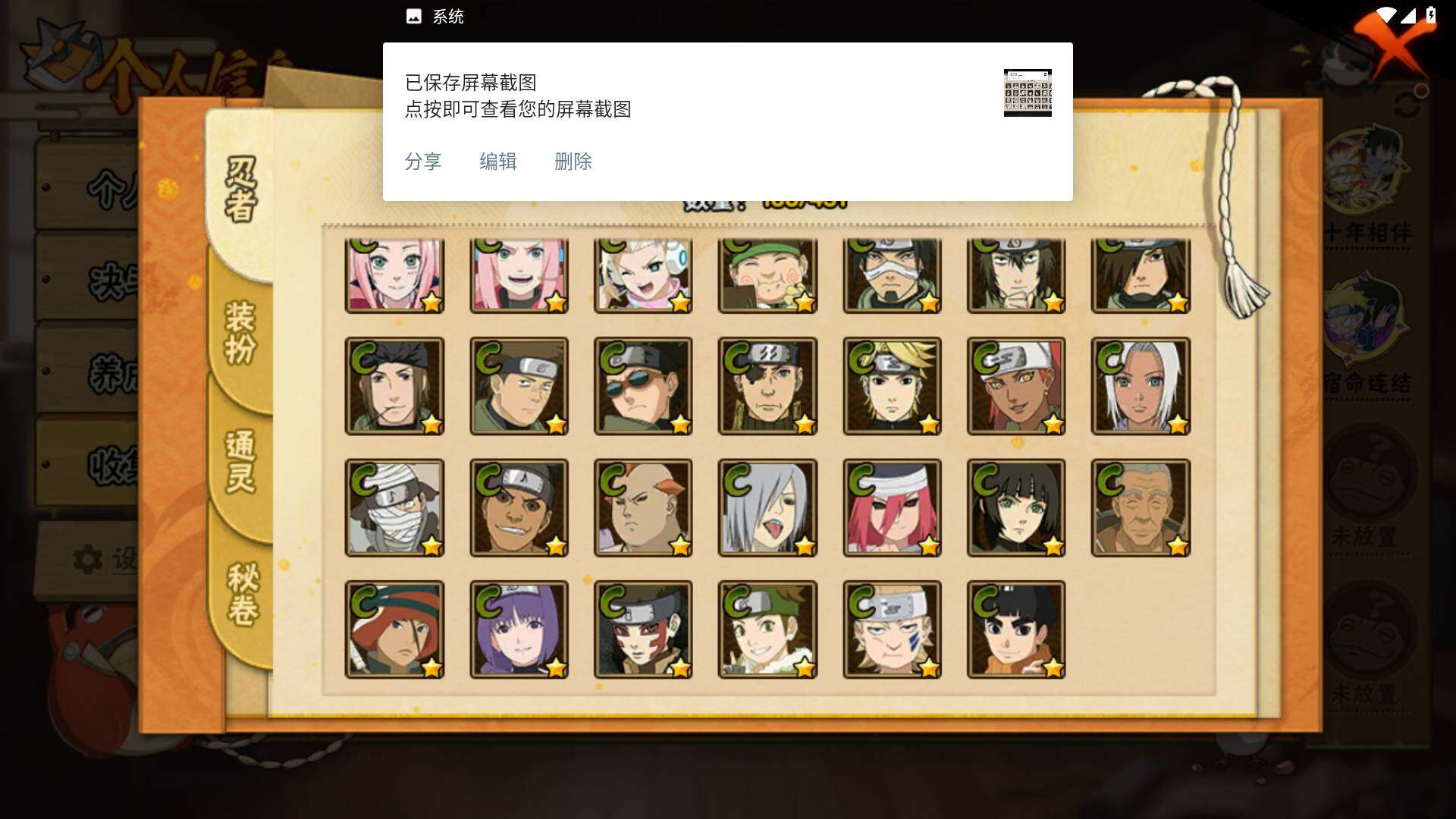Choose the bandaged-face ninja portrait
The width and height of the screenshot is (1456, 819).
tap(394, 507)
